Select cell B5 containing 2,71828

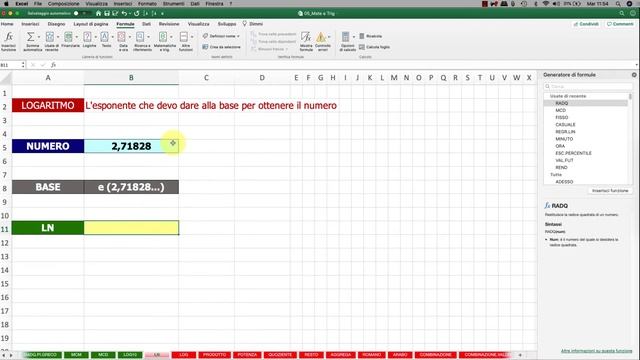(131, 146)
